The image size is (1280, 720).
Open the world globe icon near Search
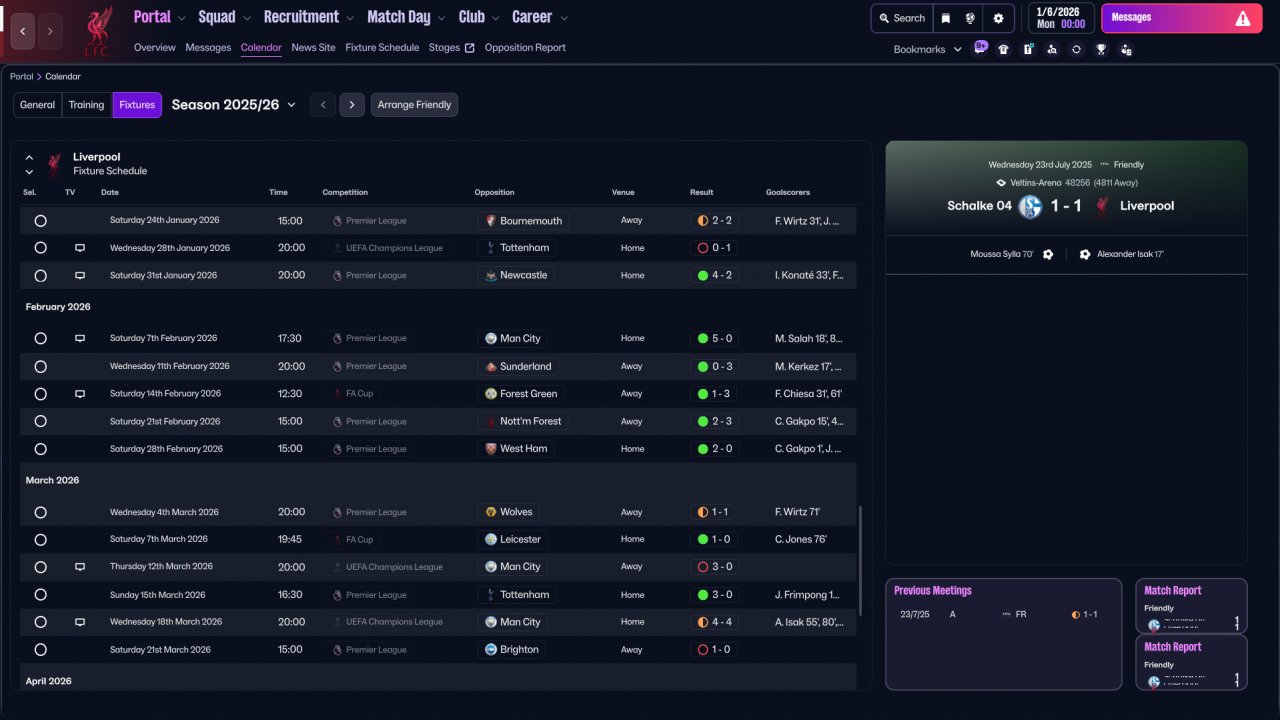pos(970,18)
